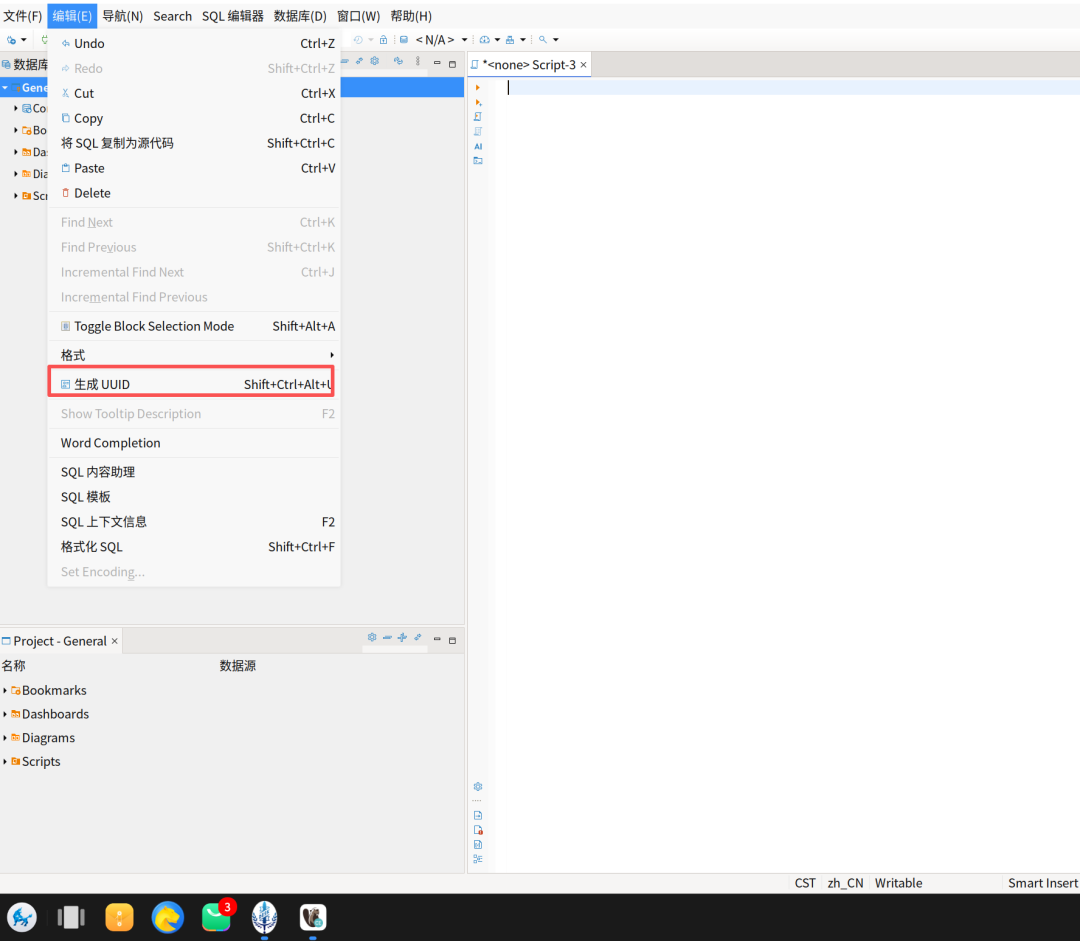
Task: Click the Link with editor icon in Project panel
Action: click(417, 637)
